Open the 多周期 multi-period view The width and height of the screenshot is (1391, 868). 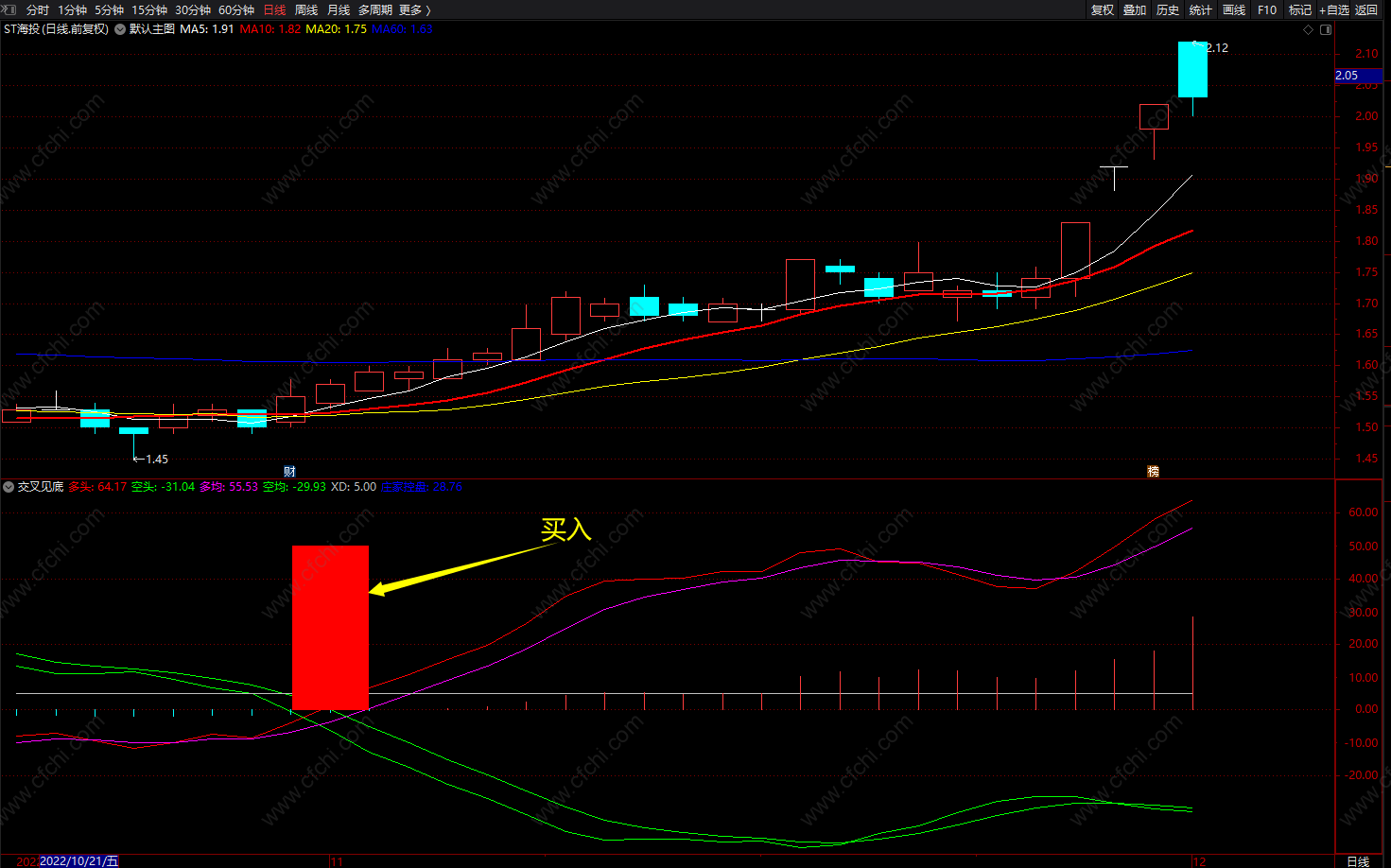click(x=375, y=9)
